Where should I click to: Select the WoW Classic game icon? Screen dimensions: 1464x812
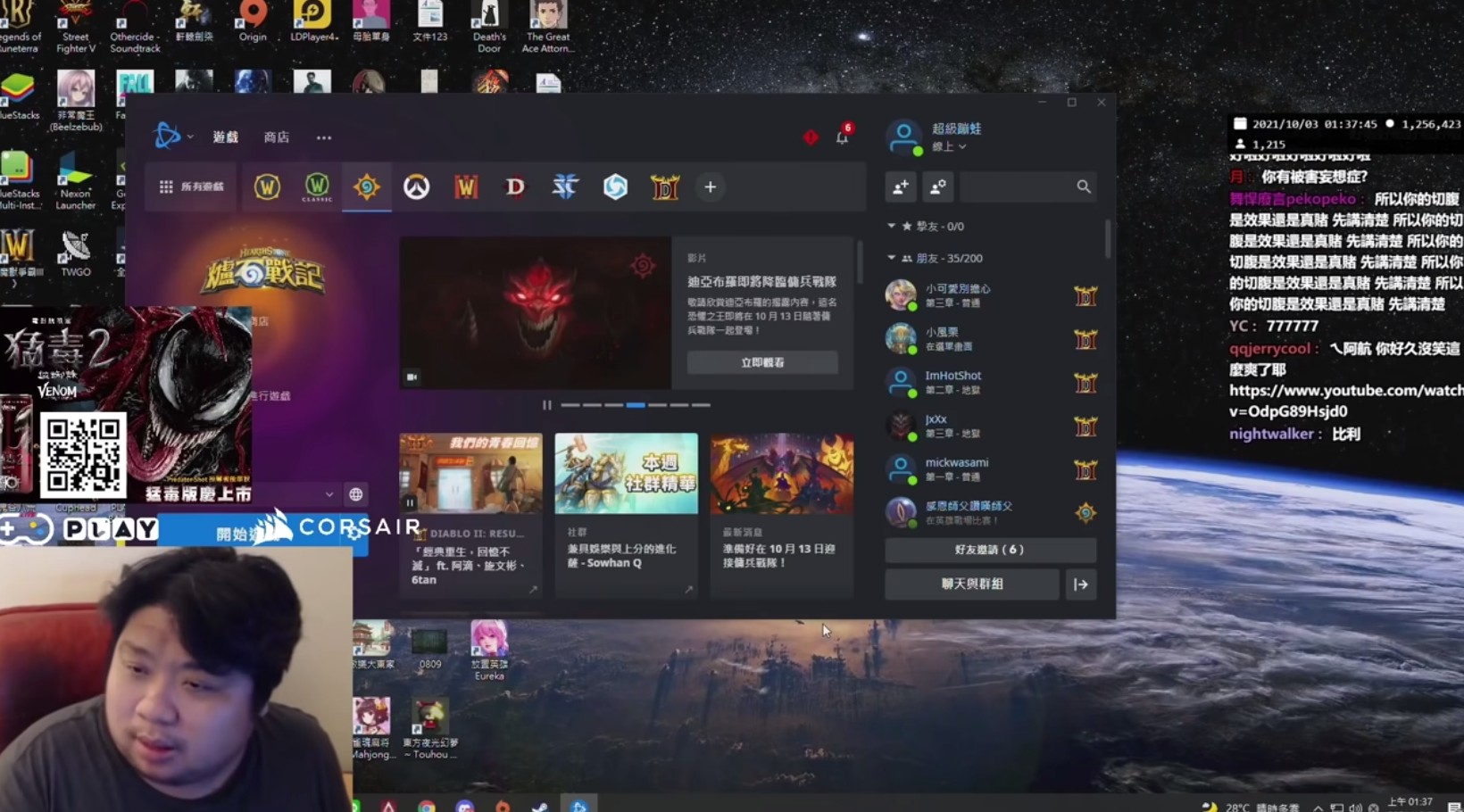[317, 186]
